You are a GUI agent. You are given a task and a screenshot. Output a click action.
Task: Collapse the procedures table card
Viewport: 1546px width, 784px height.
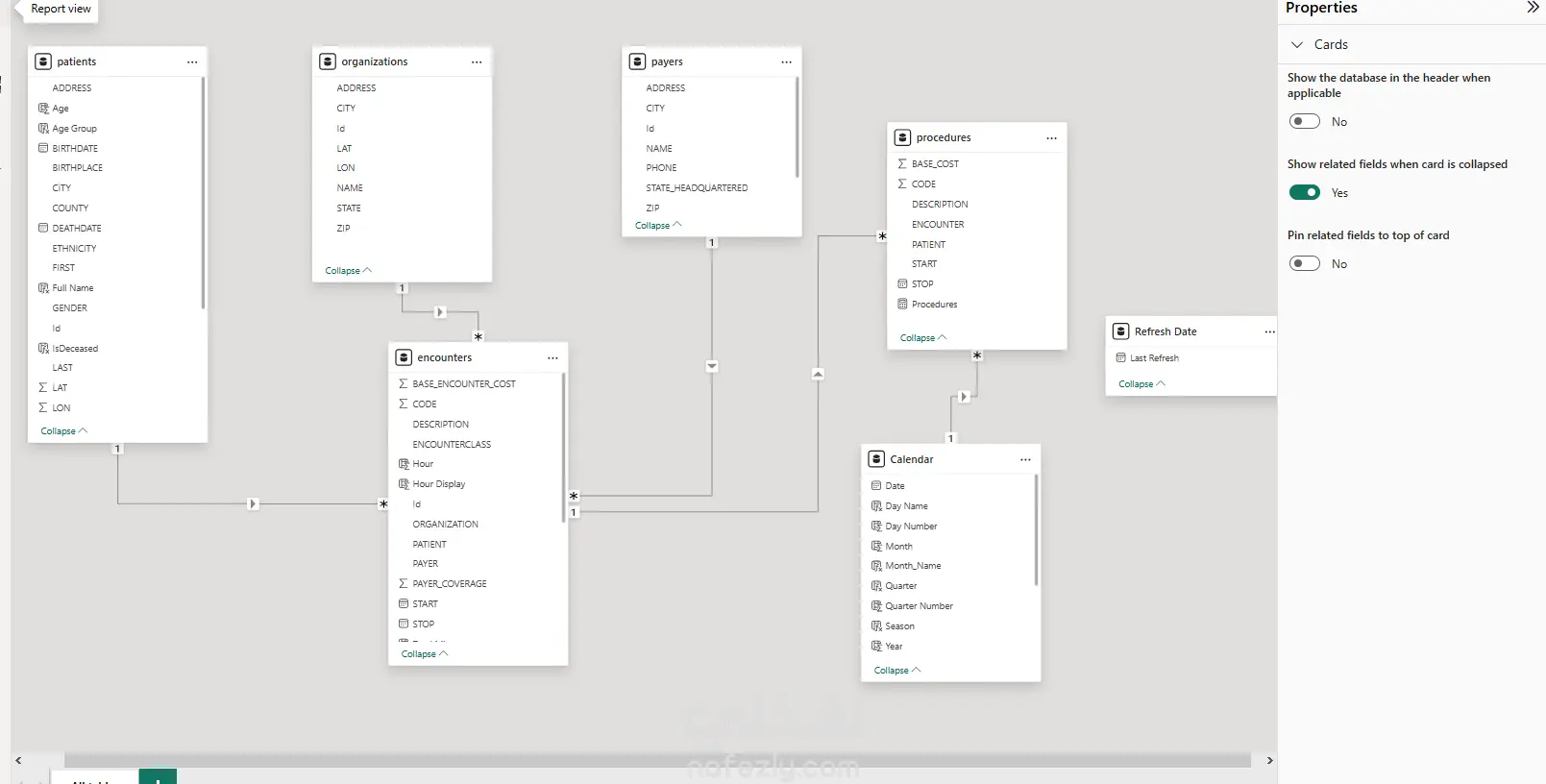coord(923,338)
